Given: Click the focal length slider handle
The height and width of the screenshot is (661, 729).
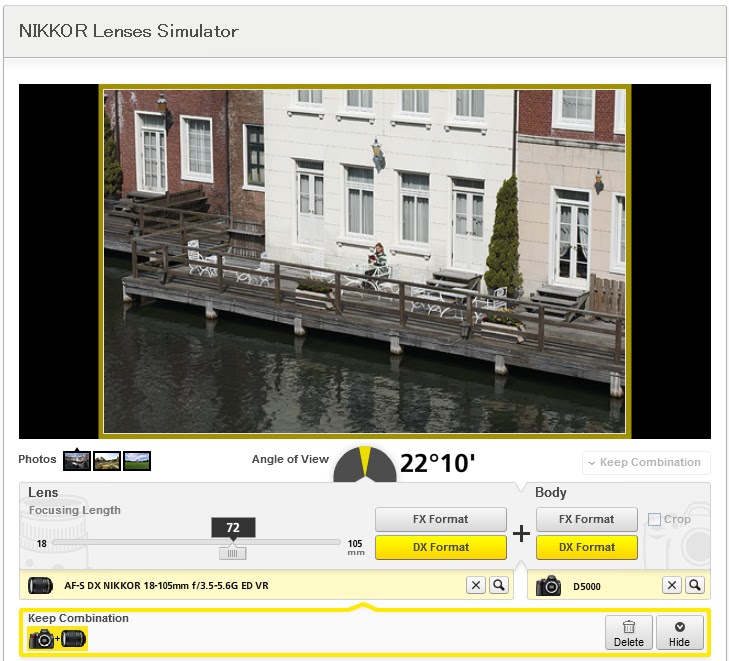Looking at the screenshot, I should tap(232, 553).
